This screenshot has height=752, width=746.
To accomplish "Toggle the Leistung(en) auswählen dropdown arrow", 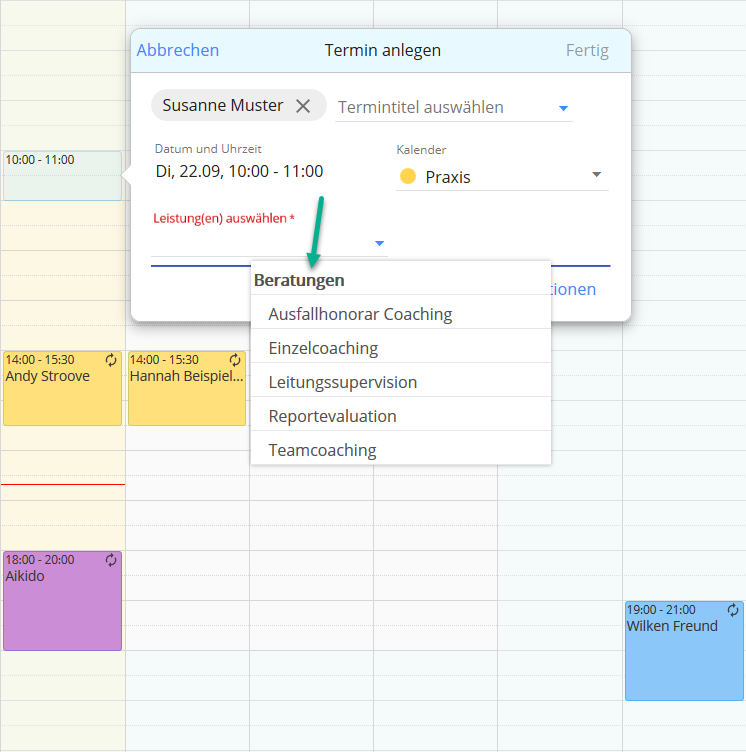I will 379,243.
